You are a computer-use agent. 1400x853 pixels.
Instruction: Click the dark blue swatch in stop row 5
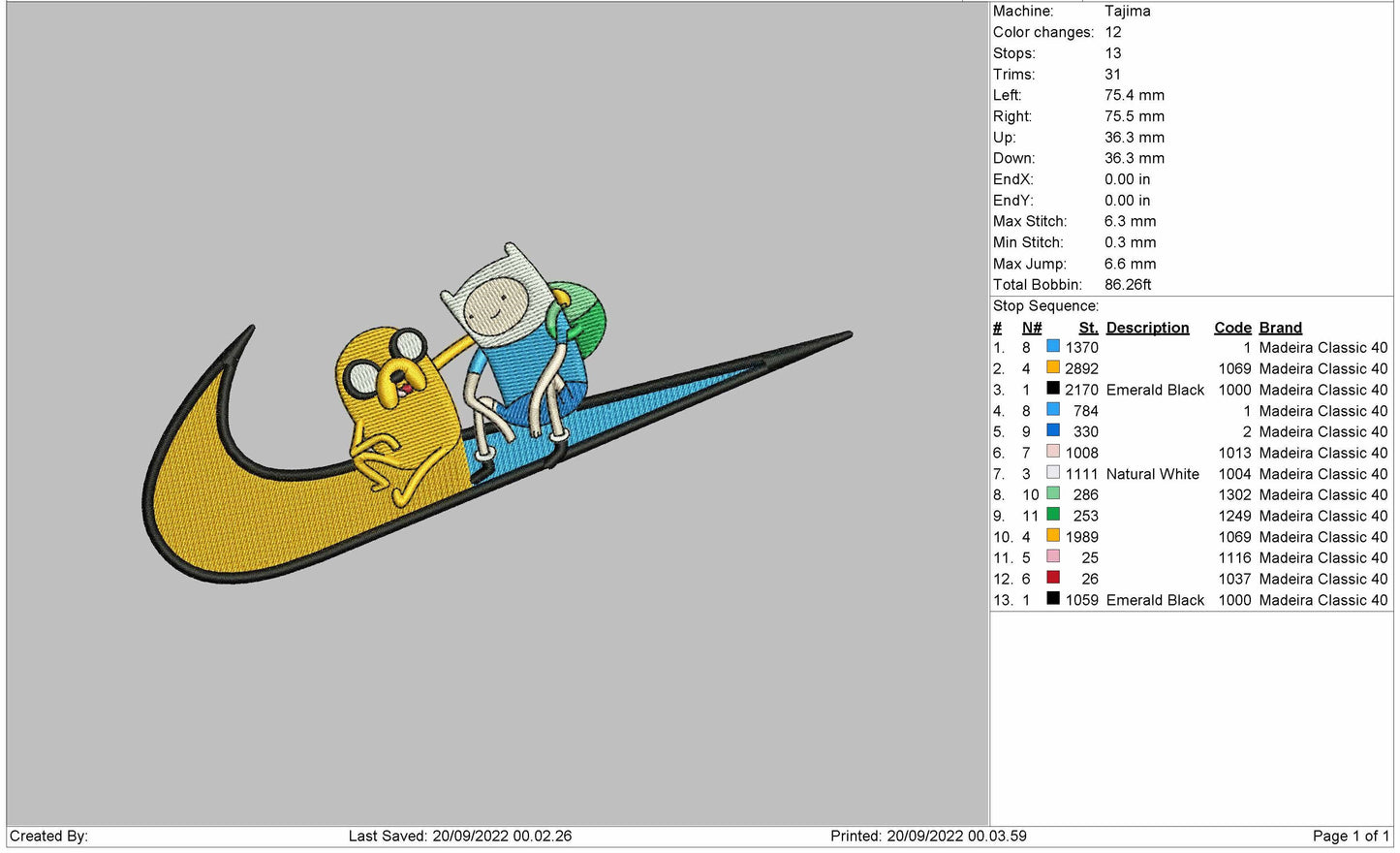tap(1052, 431)
